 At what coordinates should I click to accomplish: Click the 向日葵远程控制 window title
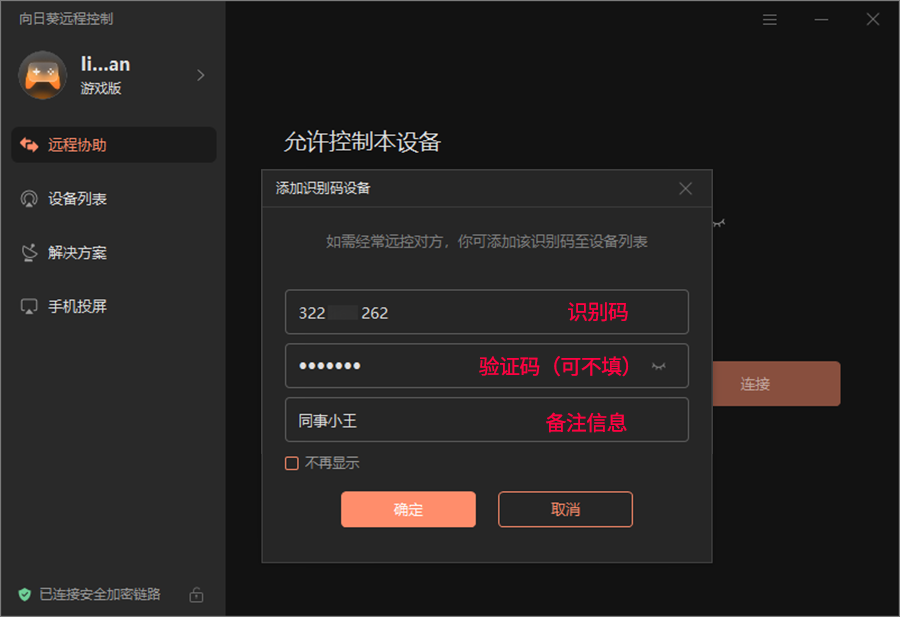tap(66, 19)
